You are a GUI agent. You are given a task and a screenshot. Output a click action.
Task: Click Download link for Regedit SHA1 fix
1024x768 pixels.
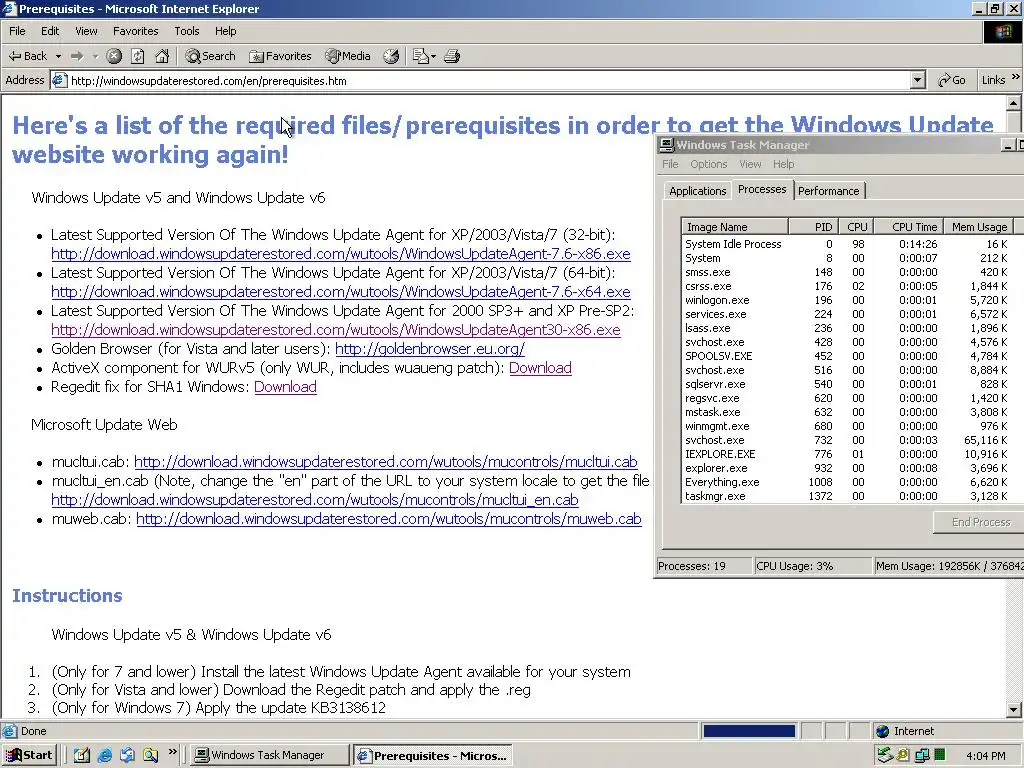coord(285,387)
